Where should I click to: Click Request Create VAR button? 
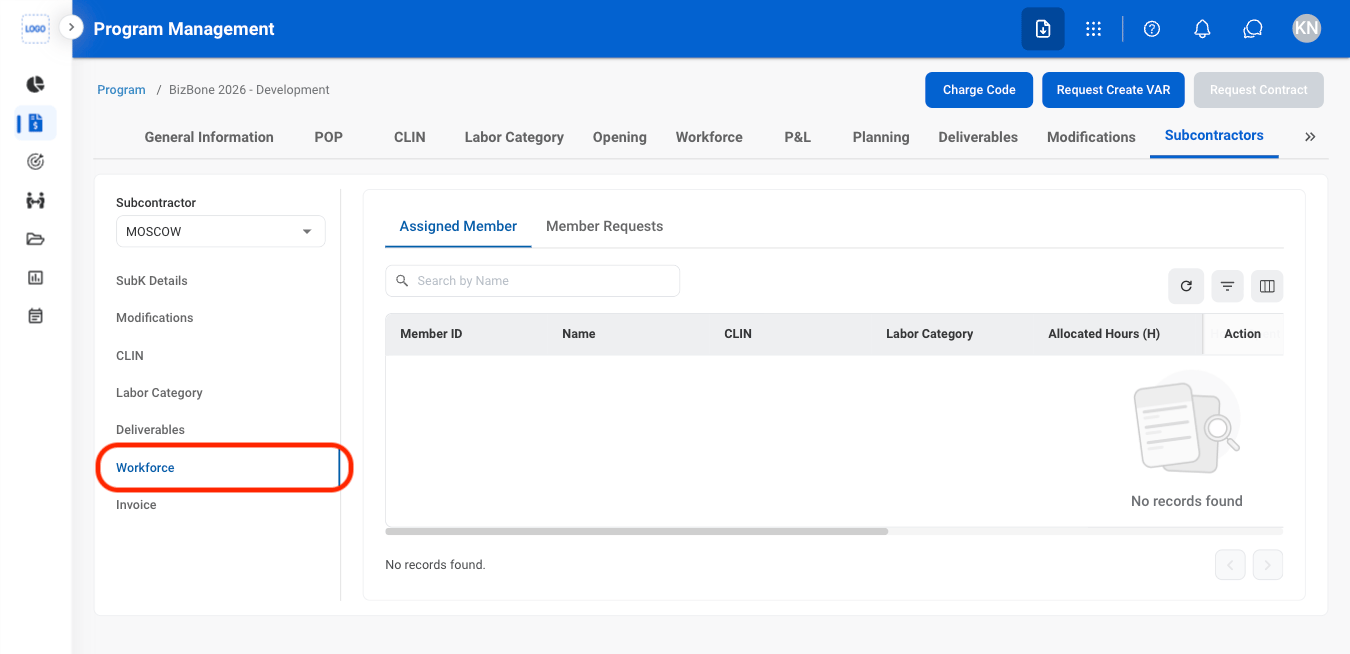pos(1113,90)
